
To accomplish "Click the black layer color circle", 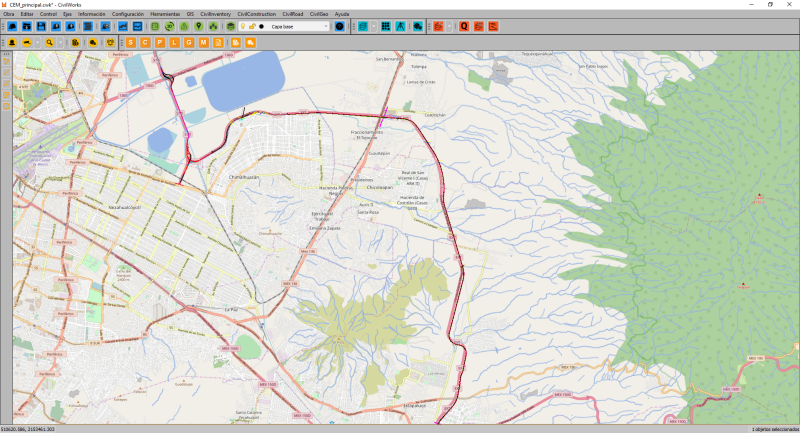I will 261,26.
